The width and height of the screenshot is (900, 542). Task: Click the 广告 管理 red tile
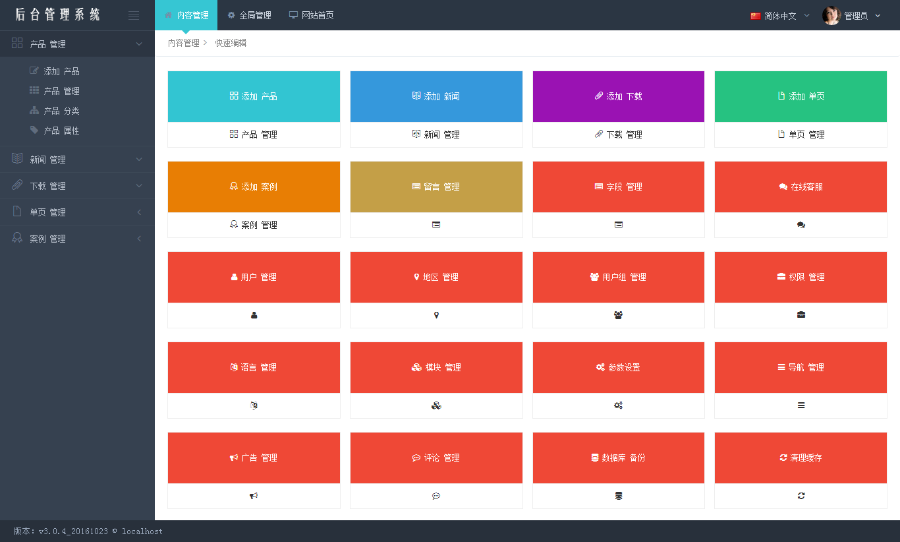(x=254, y=458)
